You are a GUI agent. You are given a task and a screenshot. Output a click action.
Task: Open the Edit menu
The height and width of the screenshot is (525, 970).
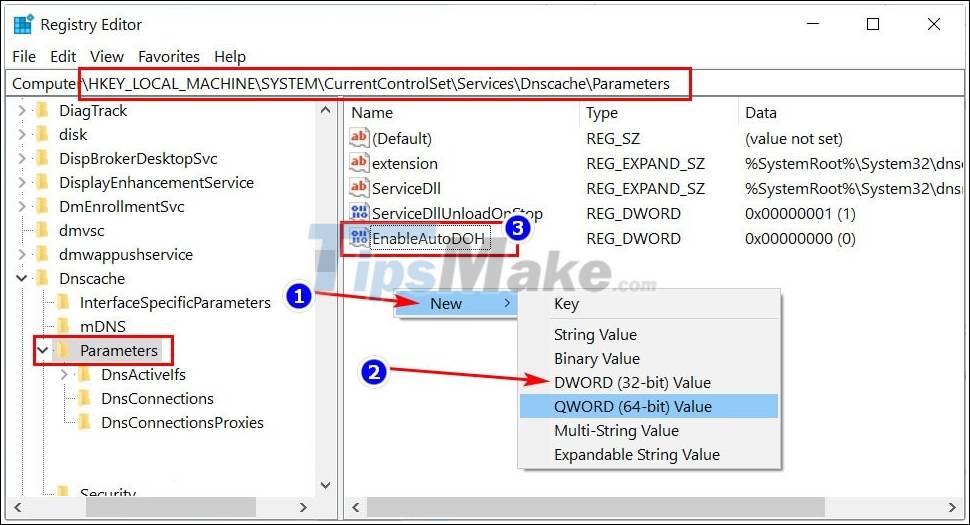pyautogui.click(x=63, y=57)
